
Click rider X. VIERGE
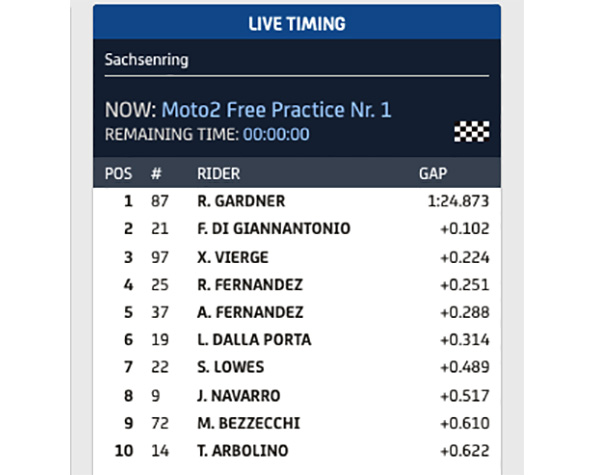pos(233,258)
